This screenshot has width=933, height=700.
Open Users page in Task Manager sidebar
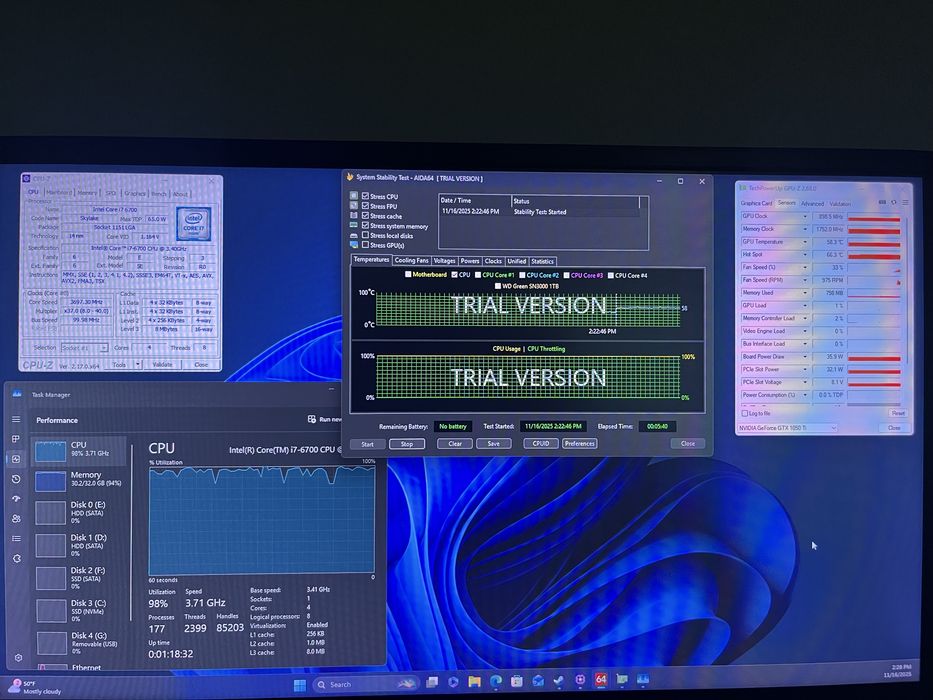coord(16,518)
